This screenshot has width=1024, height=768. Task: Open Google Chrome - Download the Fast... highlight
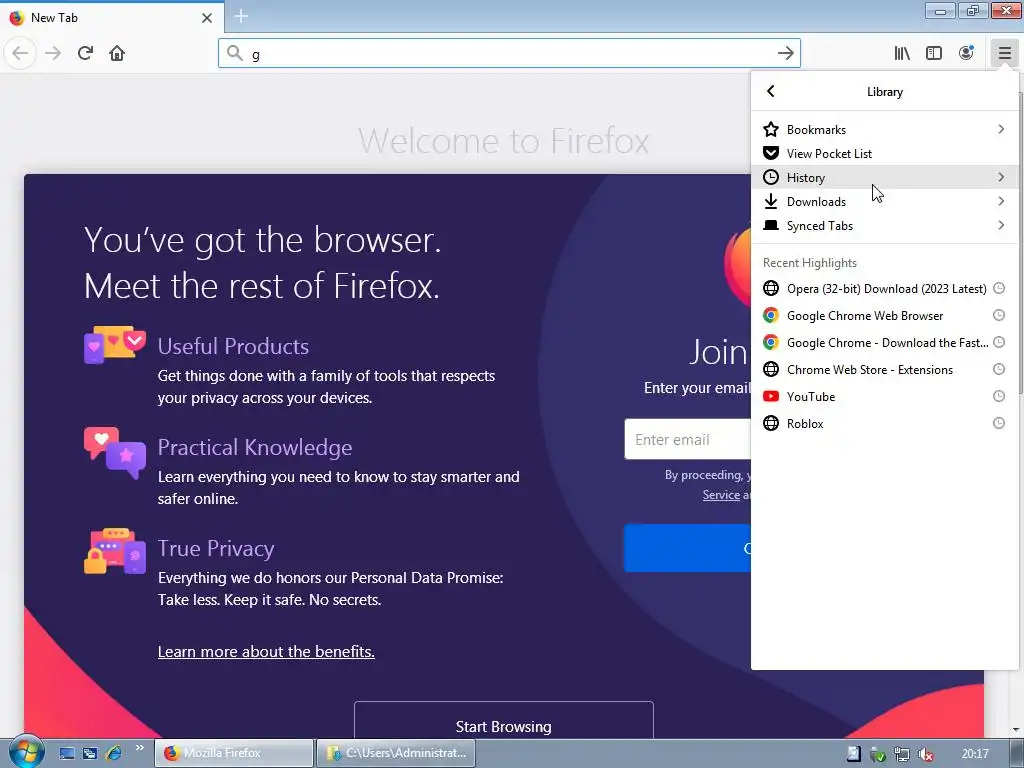[x=885, y=342]
